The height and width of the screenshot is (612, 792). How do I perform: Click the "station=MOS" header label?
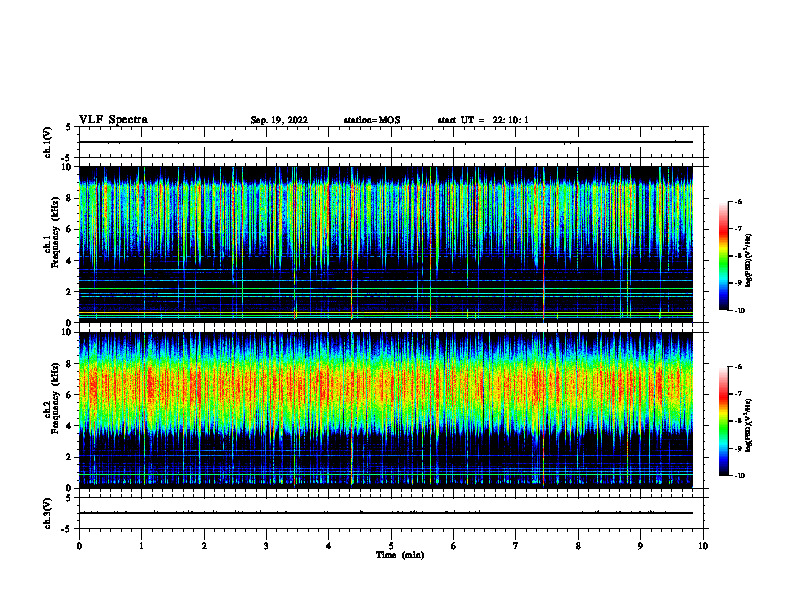372,120
